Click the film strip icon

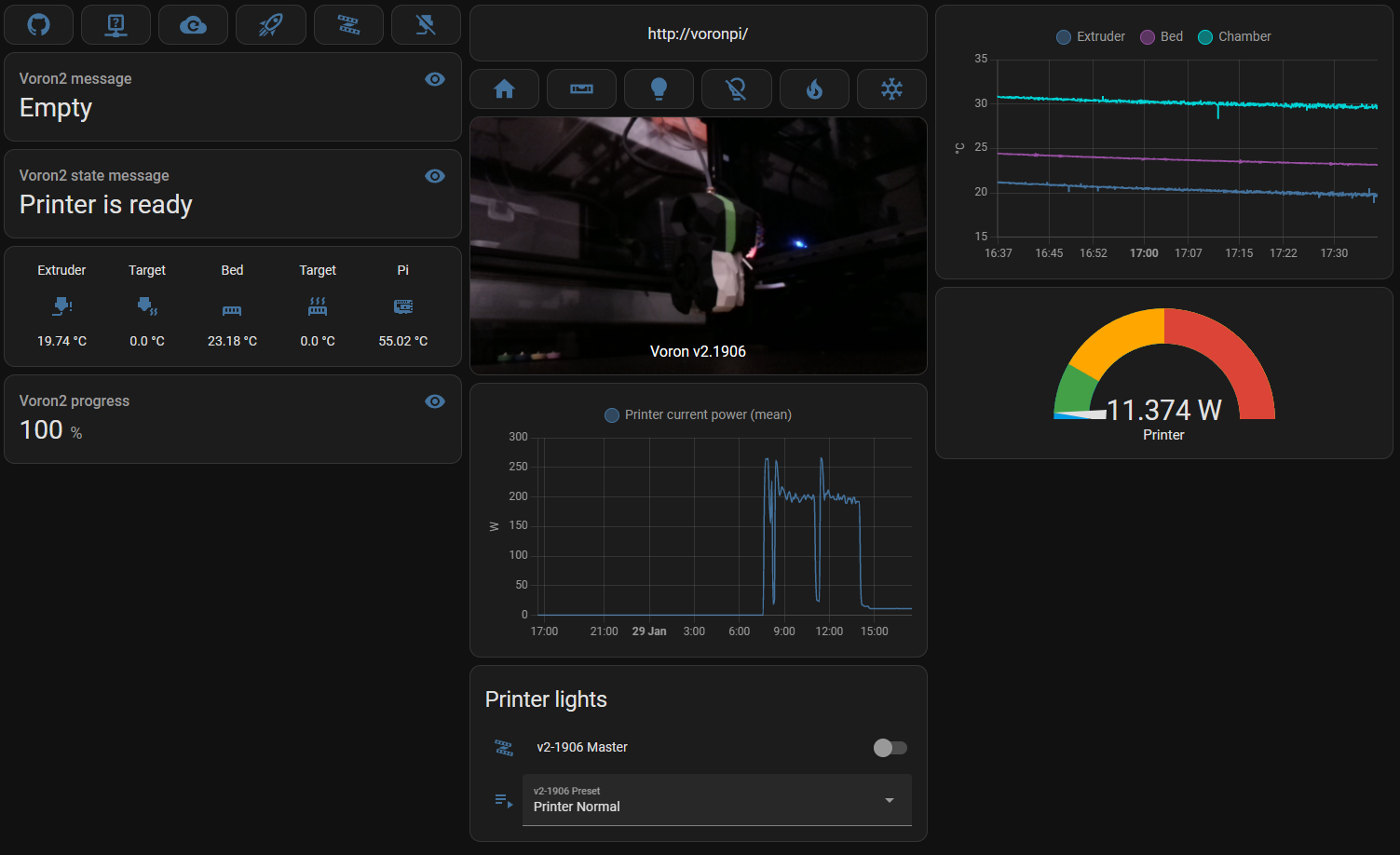(348, 24)
